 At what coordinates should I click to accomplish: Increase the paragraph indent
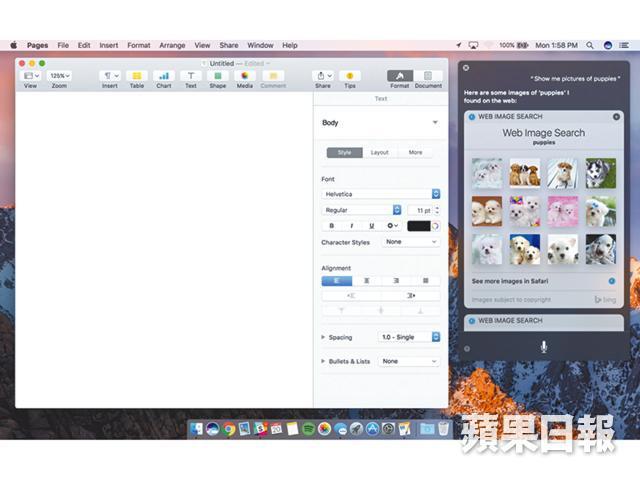(x=411, y=296)
